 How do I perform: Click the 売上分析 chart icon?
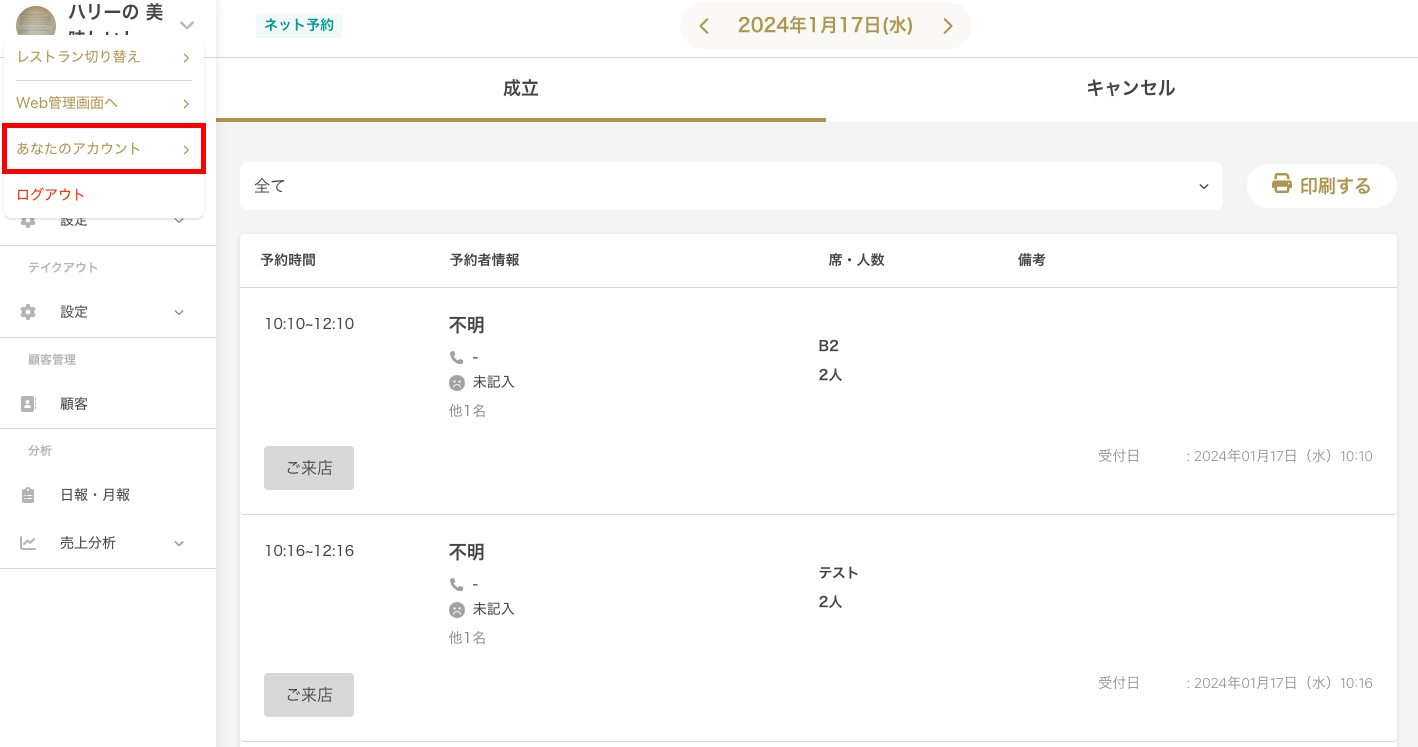coord(28,543)
